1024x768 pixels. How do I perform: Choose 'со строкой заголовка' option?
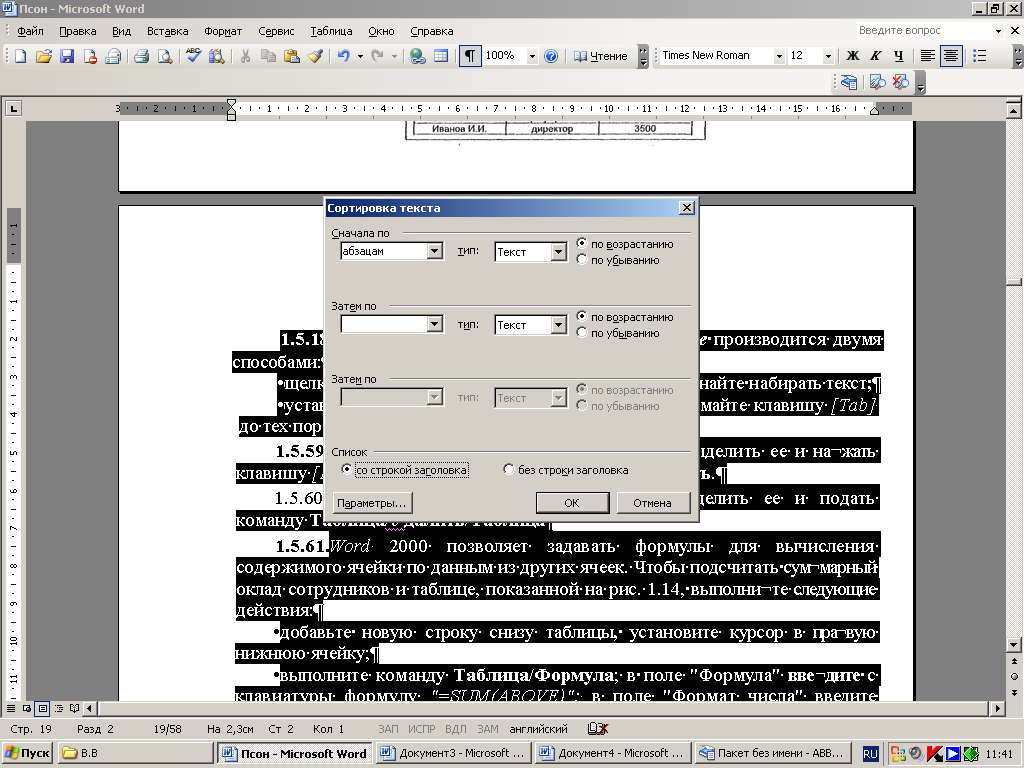point(346,470)
